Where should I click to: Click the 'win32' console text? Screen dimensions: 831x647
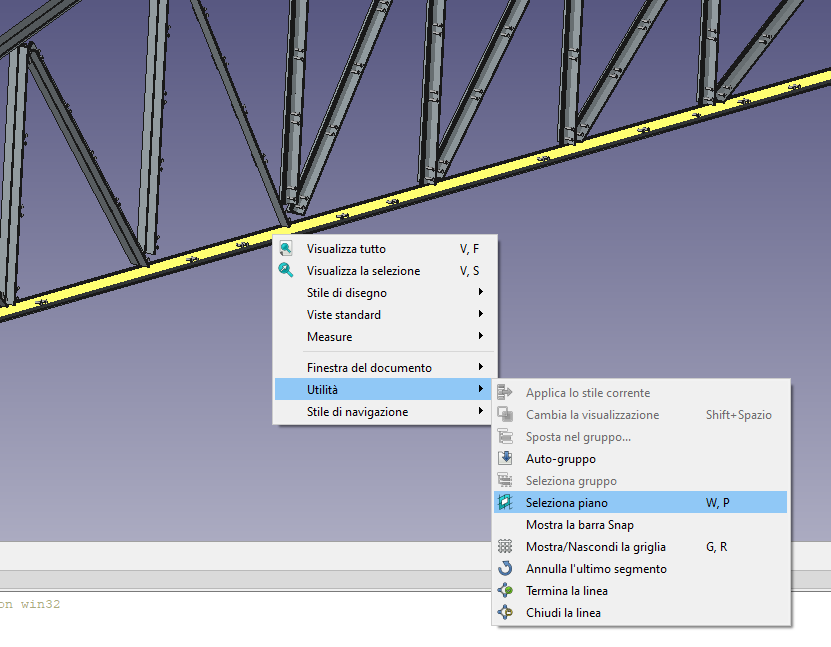40,604
